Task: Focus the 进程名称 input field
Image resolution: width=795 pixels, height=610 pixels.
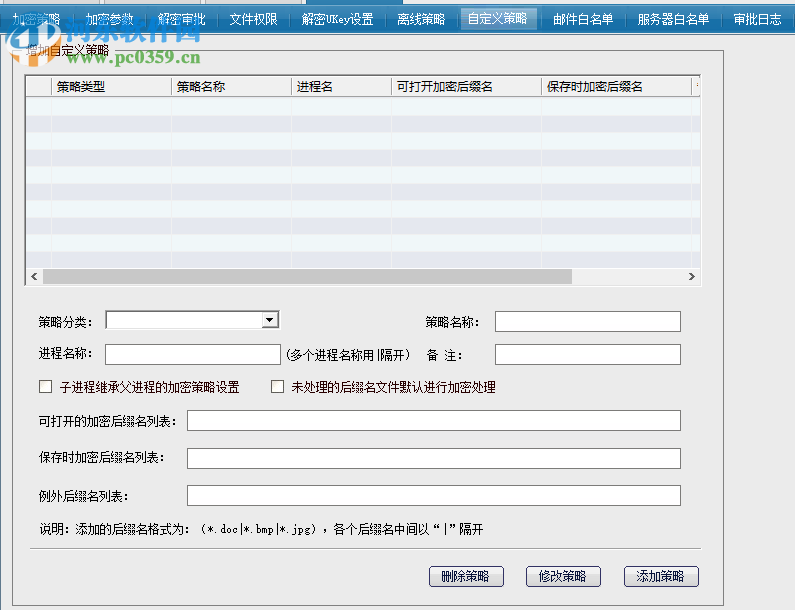Action: pos(193,354)
